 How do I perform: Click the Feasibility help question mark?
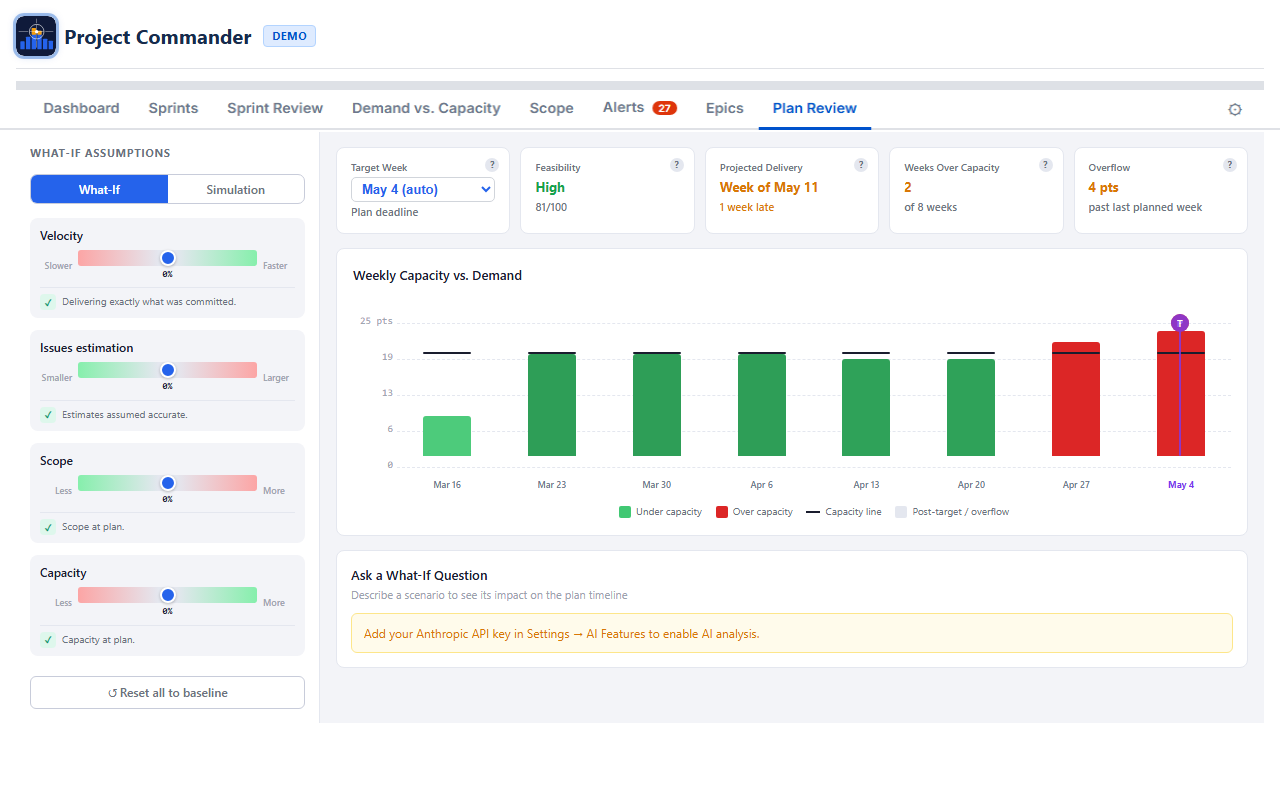tap(677, 165)
